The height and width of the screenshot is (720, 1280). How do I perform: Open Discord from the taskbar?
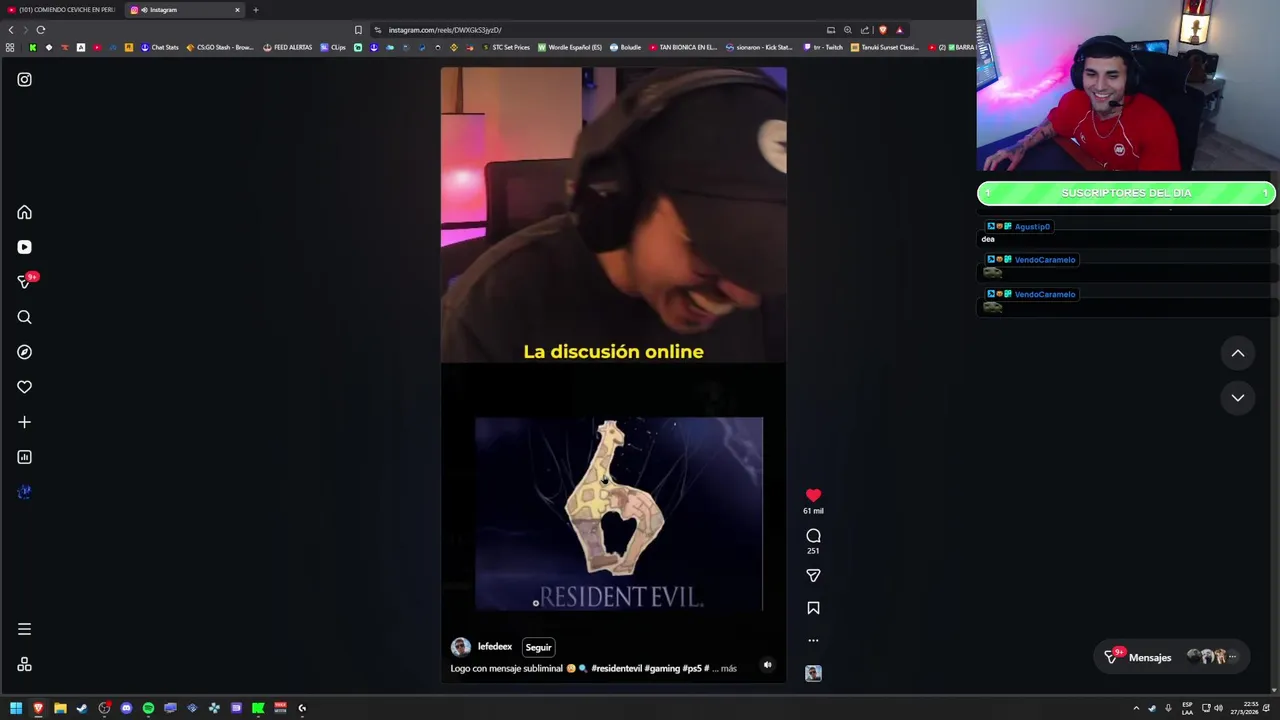126,708
